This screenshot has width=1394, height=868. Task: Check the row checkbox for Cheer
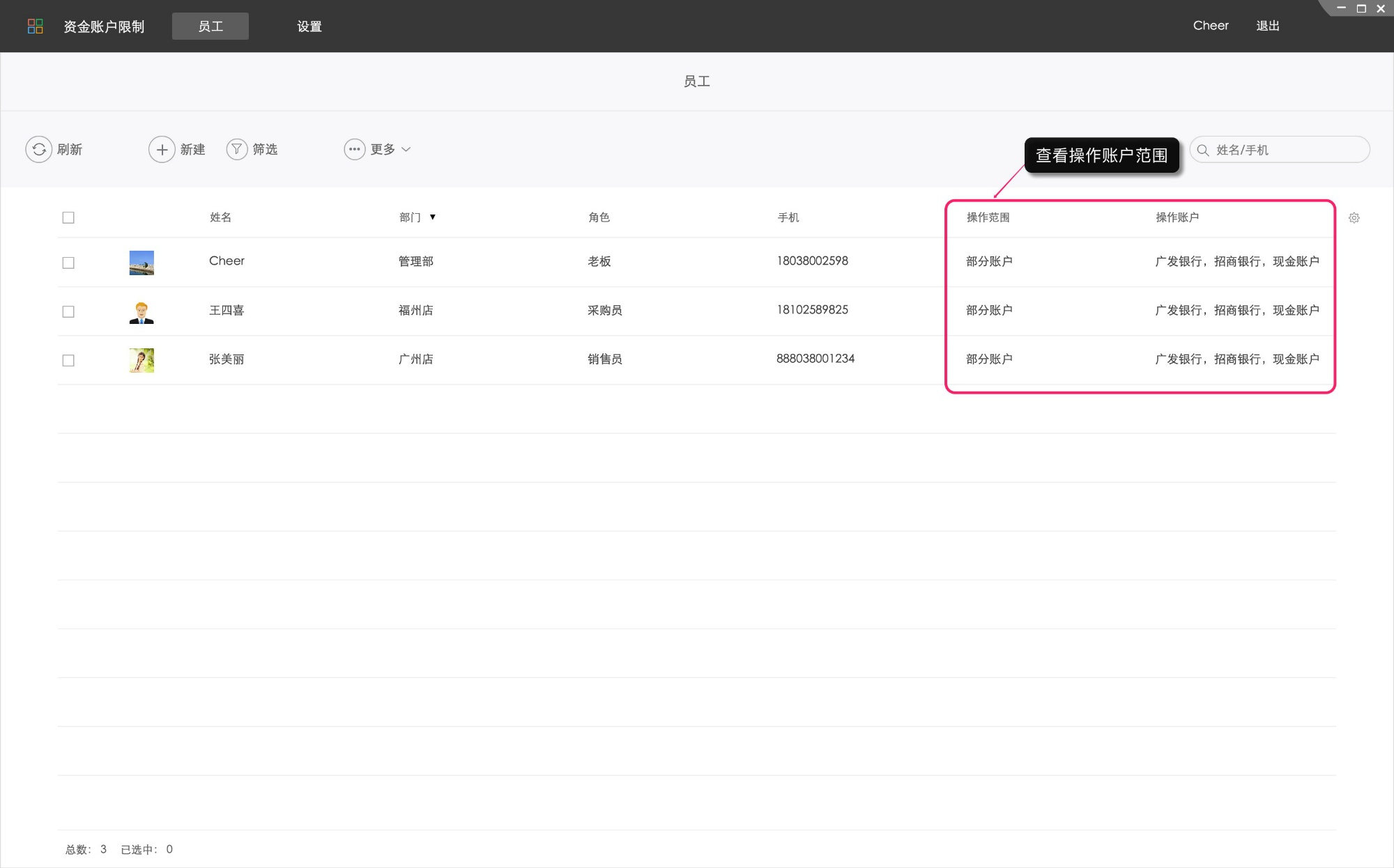pyautogui.click(x=68, y=263)
